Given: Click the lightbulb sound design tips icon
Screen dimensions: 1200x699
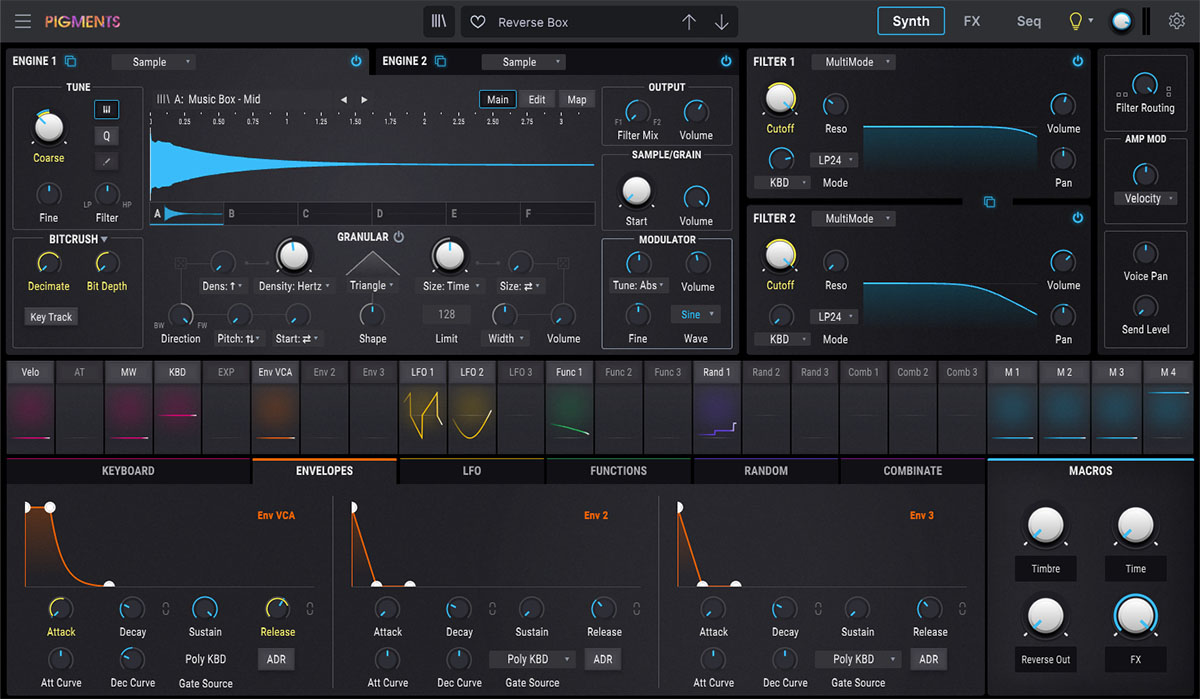Looking at the screenshot, I should coord(1076,21).
